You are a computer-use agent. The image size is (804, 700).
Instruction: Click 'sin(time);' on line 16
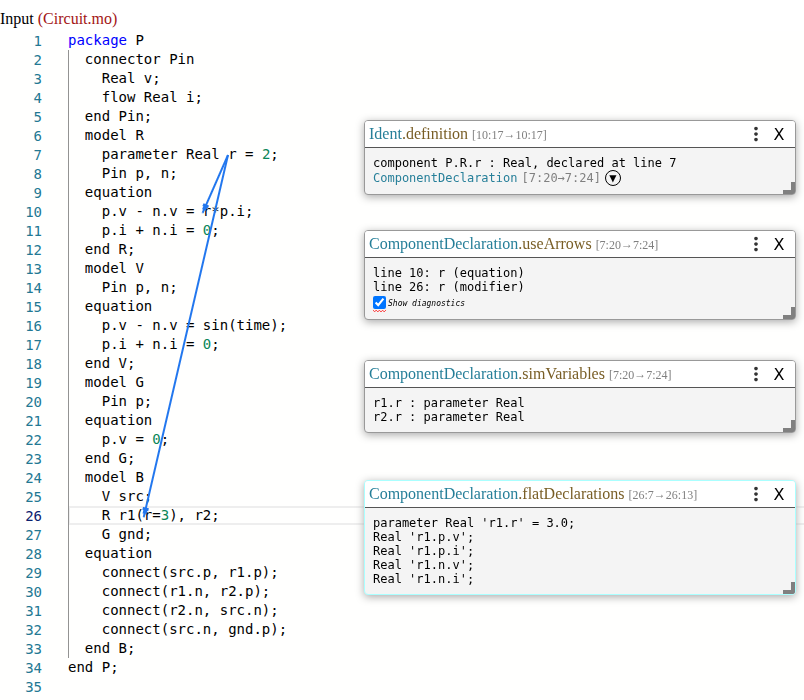pos(244,325)
